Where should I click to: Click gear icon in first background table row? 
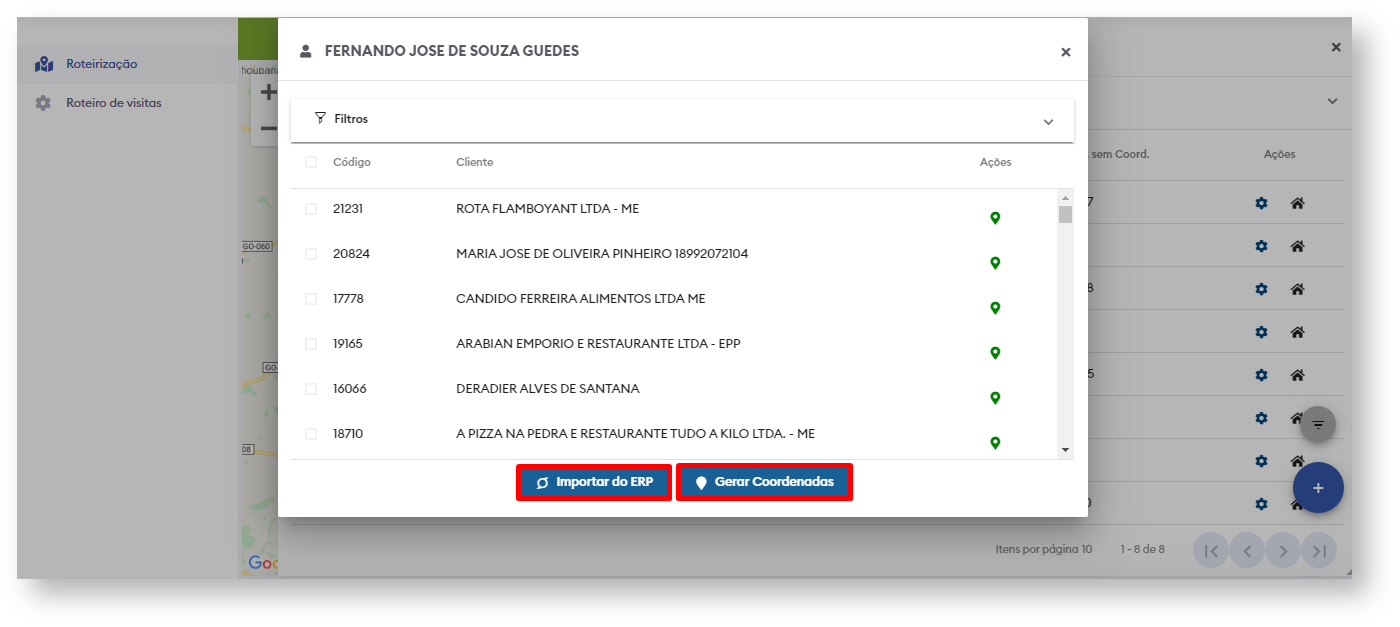1261,203
